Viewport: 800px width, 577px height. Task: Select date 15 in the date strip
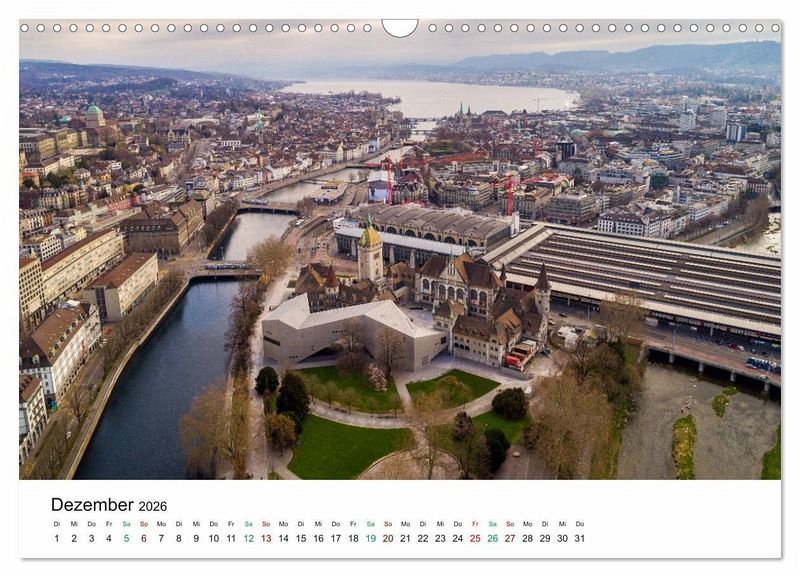(301, 538)
